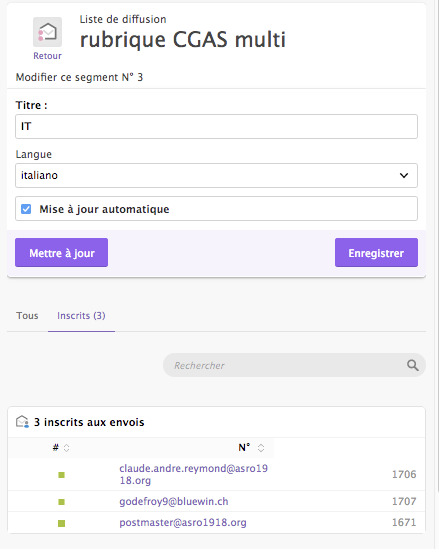
Task: Switch to the Tous tab
Action: pos(27,315)
